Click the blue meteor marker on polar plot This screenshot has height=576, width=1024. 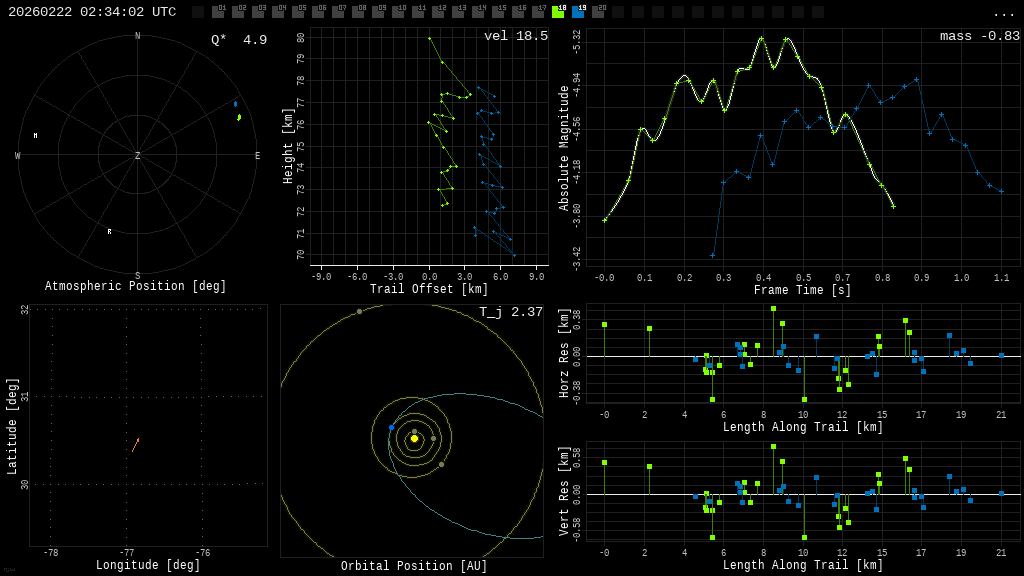[236, 103]
